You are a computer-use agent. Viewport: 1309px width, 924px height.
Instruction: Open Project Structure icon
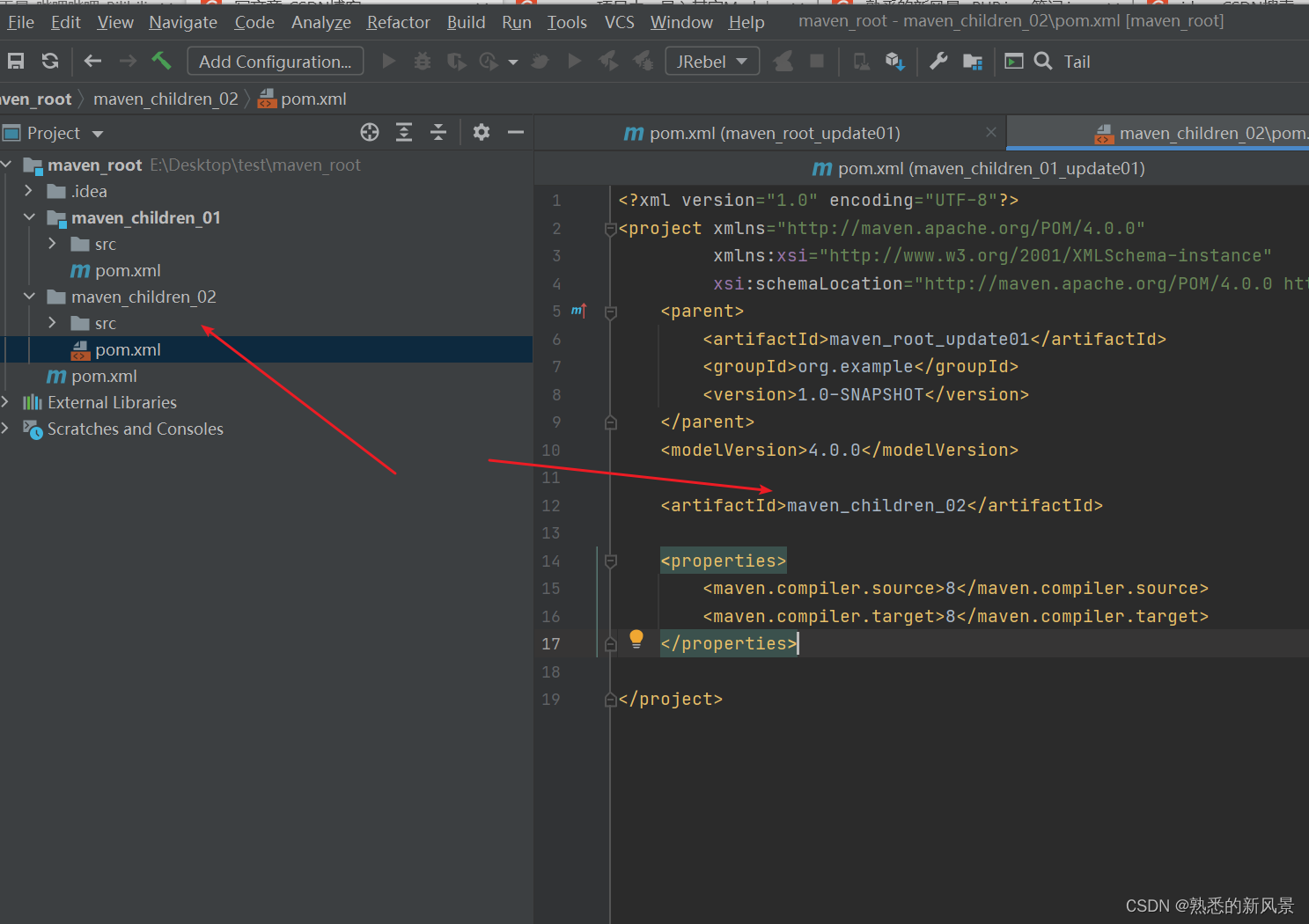[x=973, y=61]
